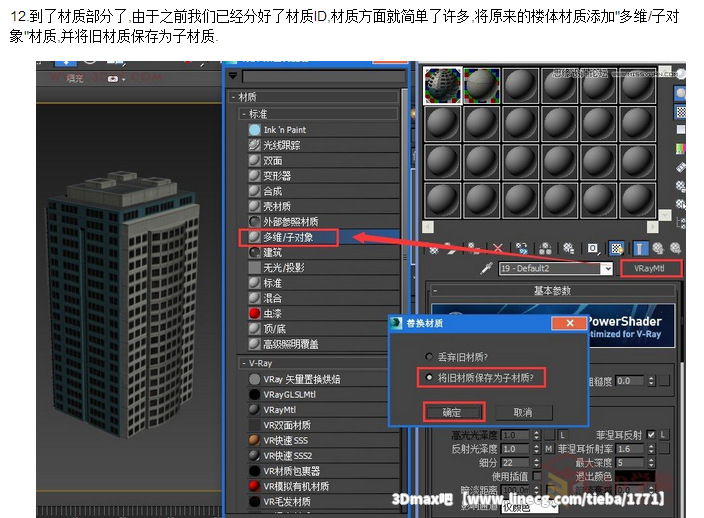Select the Ink 'n Paint material
The height and width of the screenshot is (518, 704).
(x=284, y=130)
